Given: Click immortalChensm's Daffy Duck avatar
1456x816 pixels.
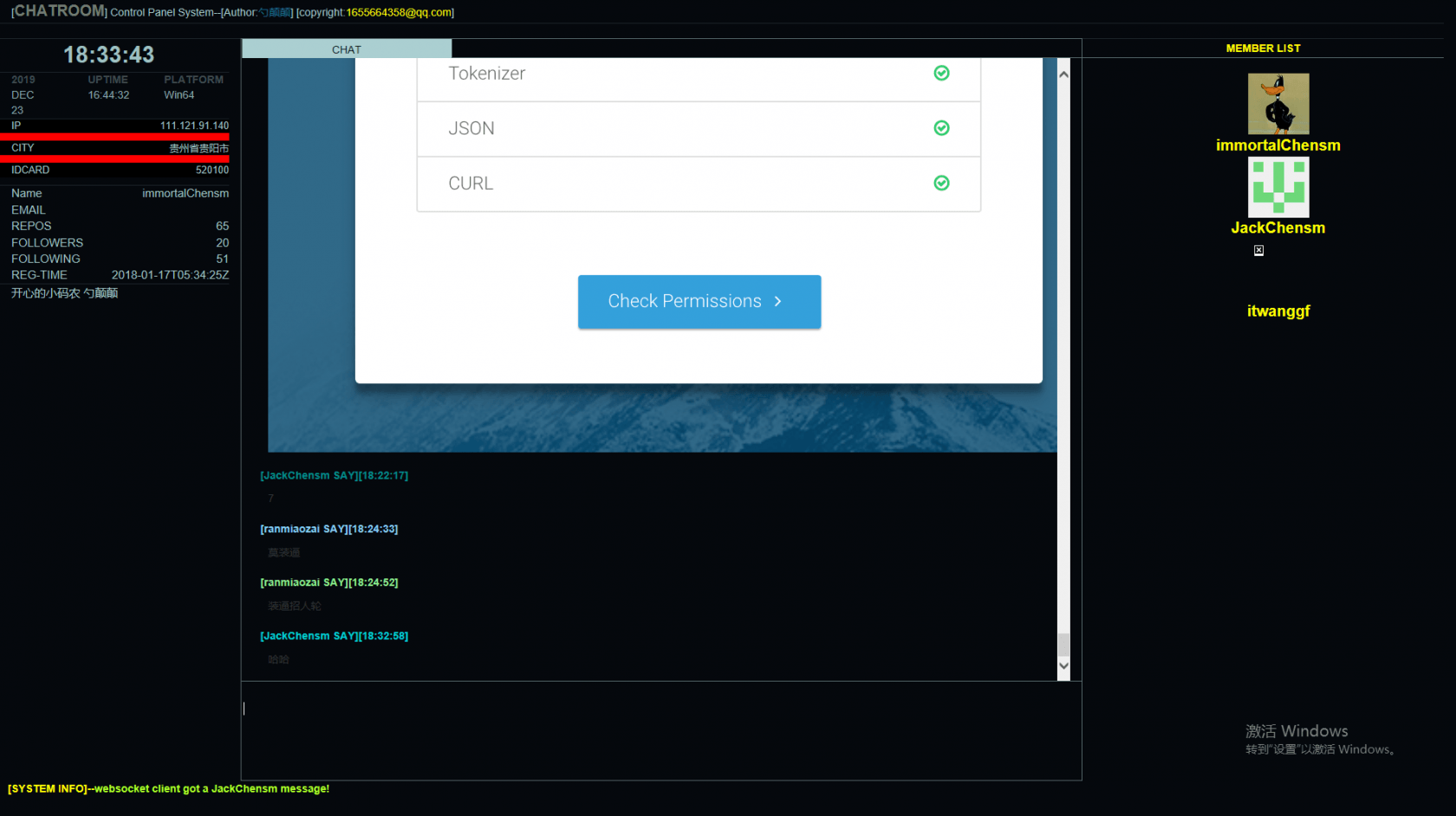Looking at the screenshot, I should click(x=1278, y=103).
